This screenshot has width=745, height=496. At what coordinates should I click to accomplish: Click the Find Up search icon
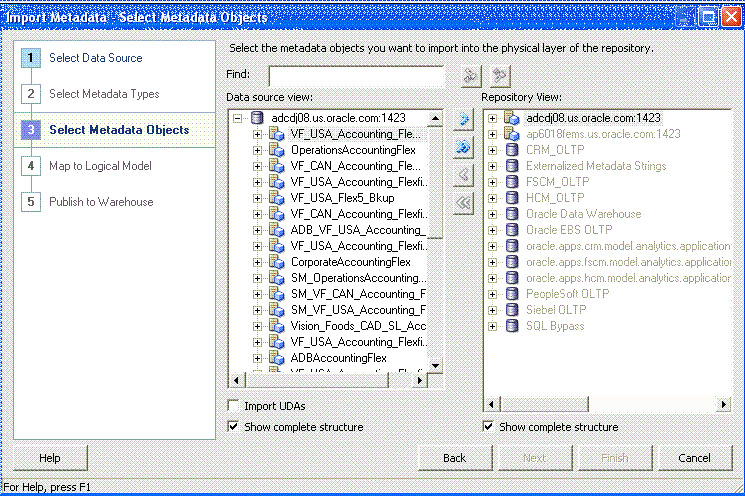pos(500,76)
